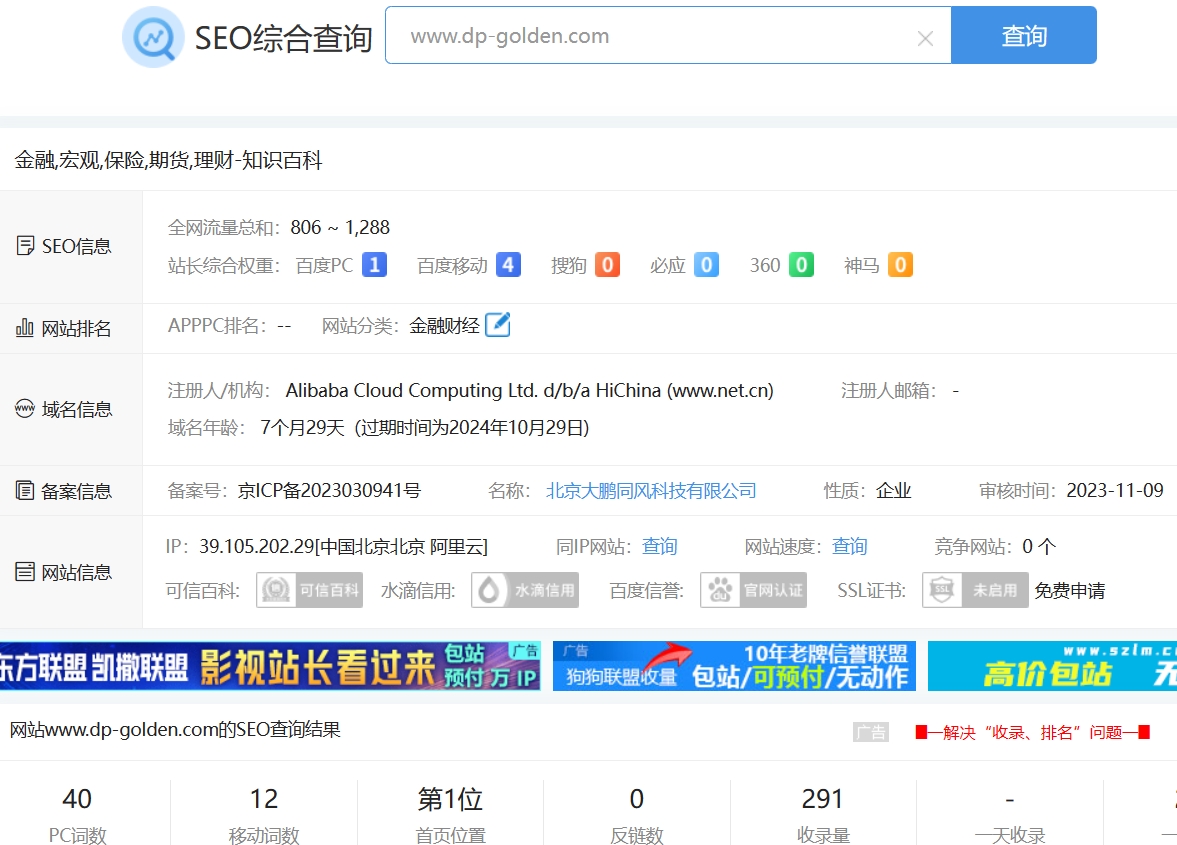1177x845 pixels.
Task: Switch to the 收录量 stat tab
Action: coord(822,812)
